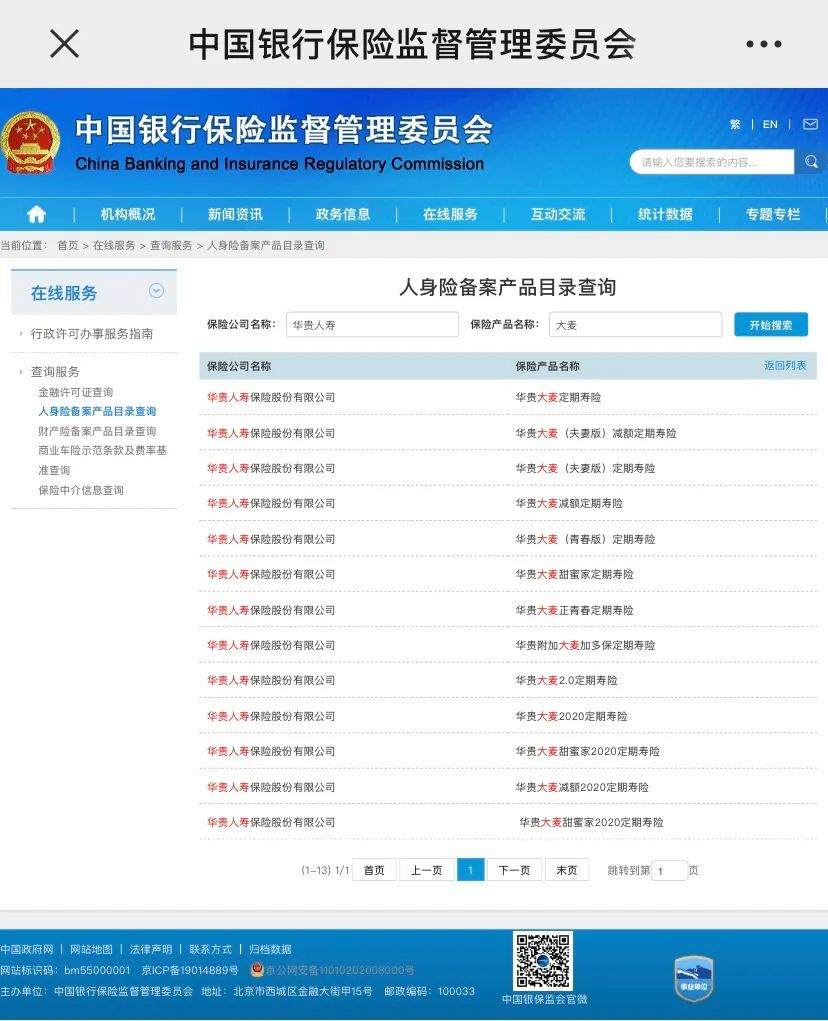Open 中国政府网 footer link
828x1021 pixels.
coord(27,949)
